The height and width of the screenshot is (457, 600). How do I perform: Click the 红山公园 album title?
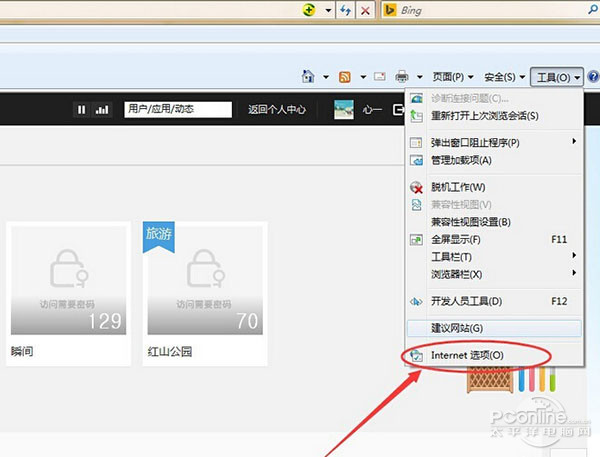click(x=170, y=351)
